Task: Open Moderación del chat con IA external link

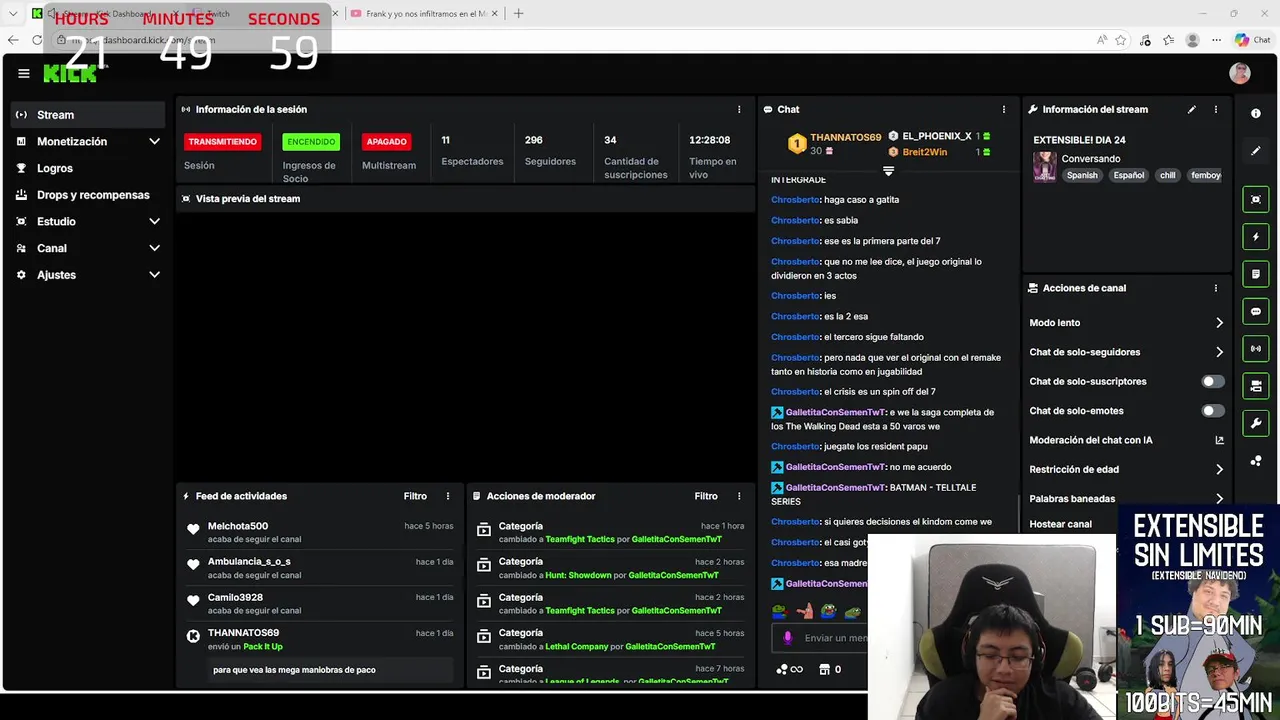Action: pos(1219,440)
